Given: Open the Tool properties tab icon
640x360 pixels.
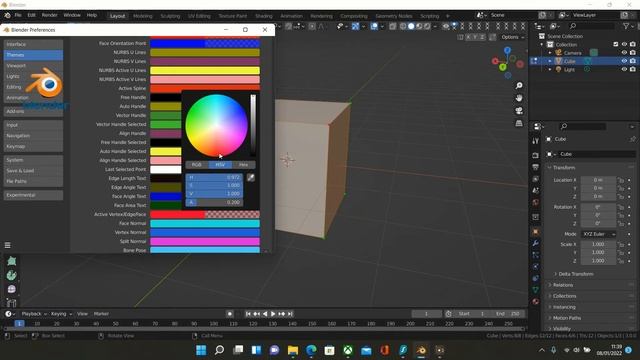Looking at the screenshot, I should (536, 141).
